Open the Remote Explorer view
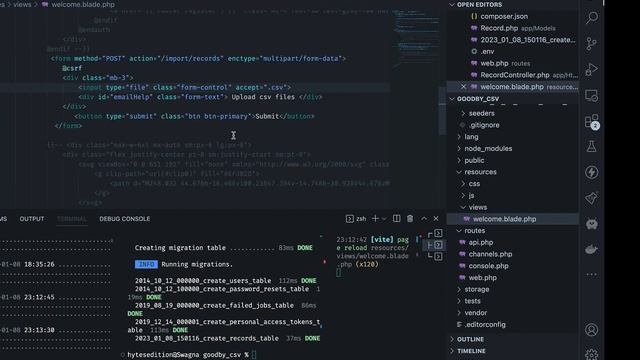The height and width of the screenshot is (360, 640). pos(592,96)
